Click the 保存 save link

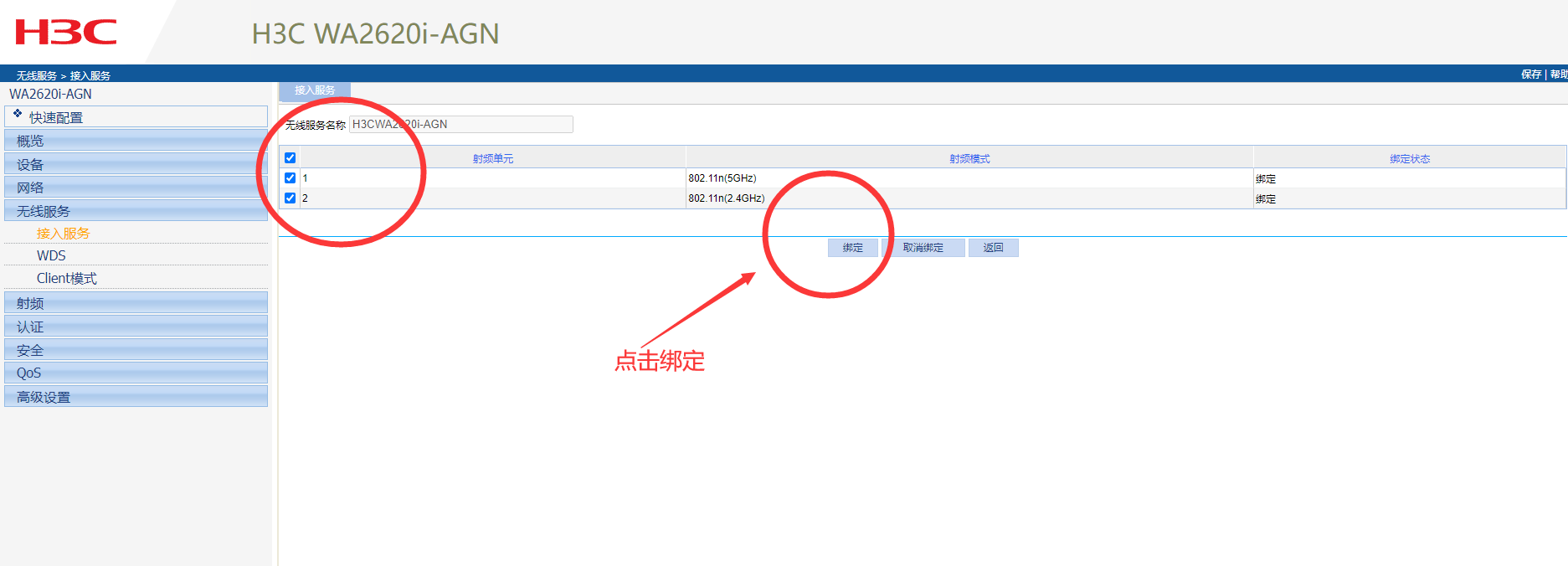(x=1531, y=75)
